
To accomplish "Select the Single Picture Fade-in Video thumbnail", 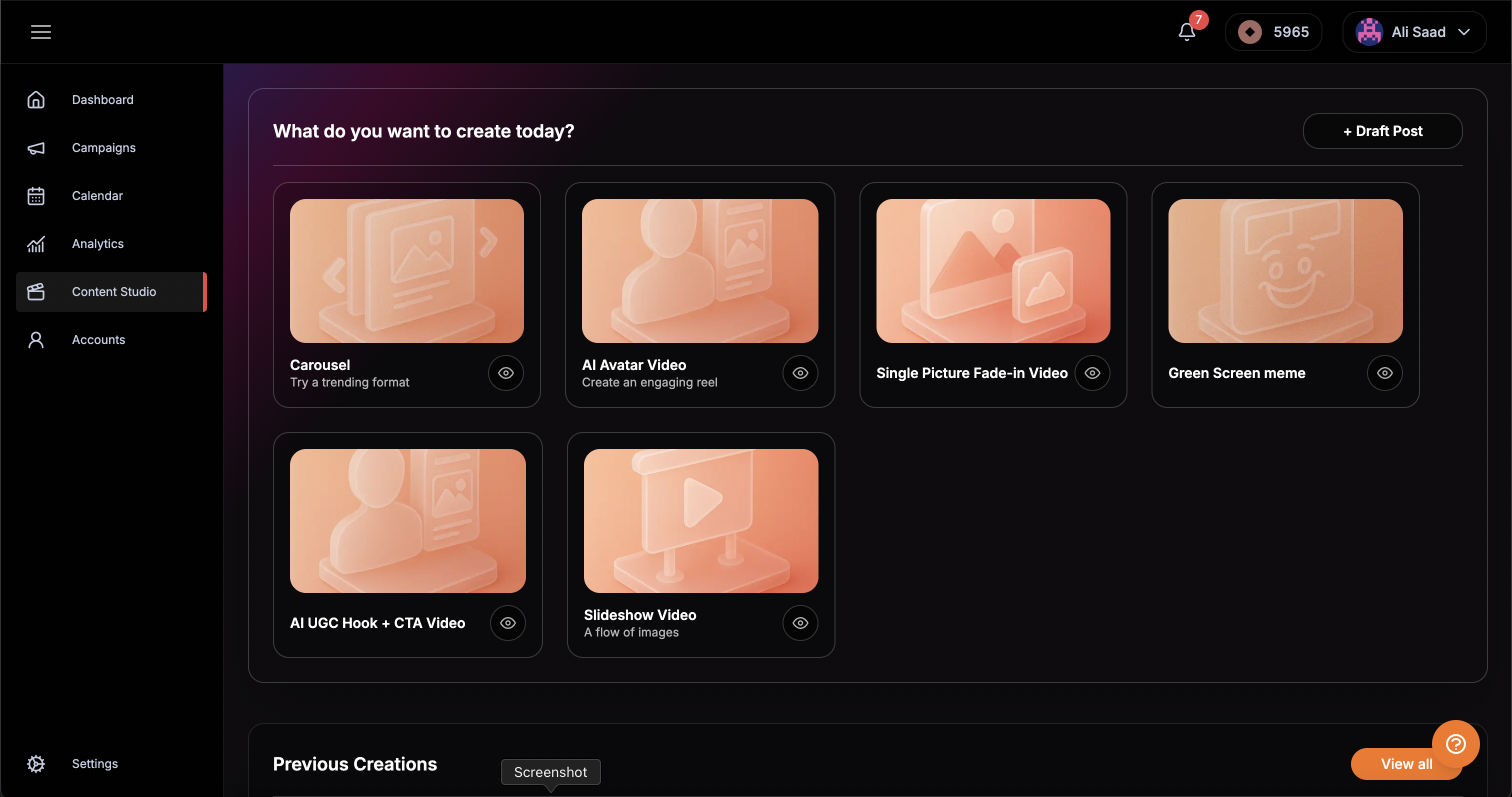I will point(992,271).
